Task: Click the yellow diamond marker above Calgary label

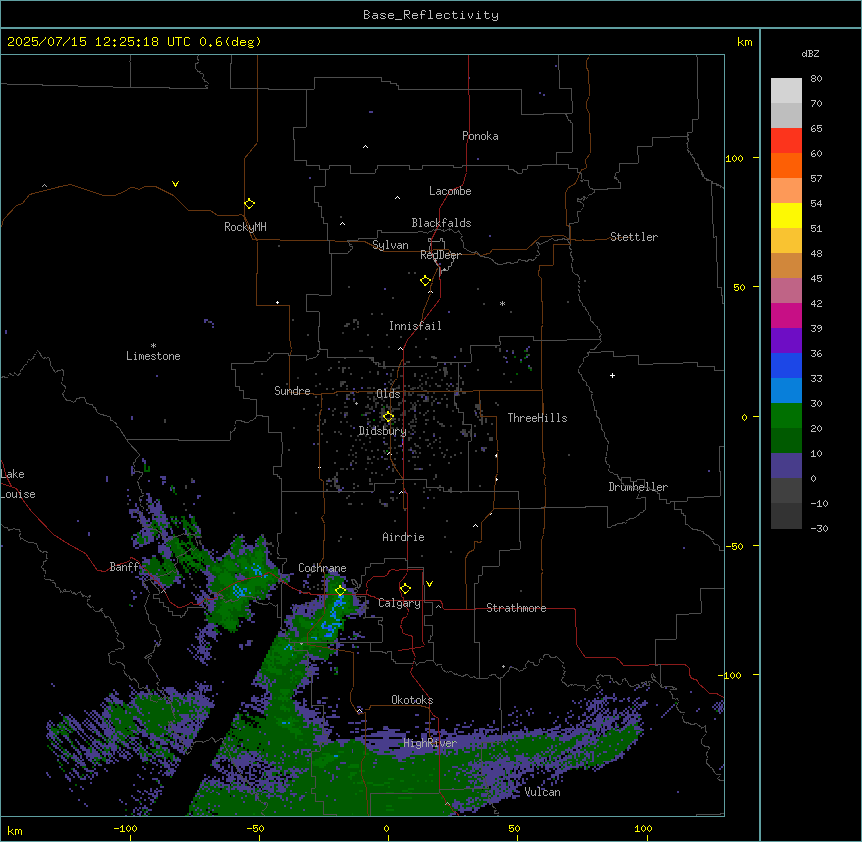Action: (405, 589)
